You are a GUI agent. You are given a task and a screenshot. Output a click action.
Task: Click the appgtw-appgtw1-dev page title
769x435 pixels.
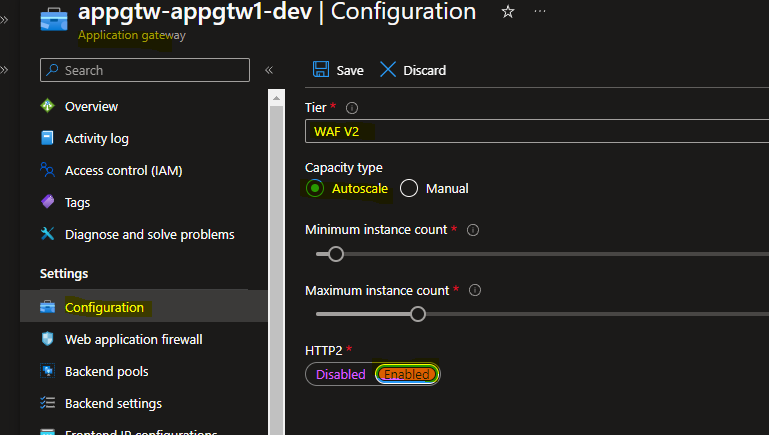195,11
